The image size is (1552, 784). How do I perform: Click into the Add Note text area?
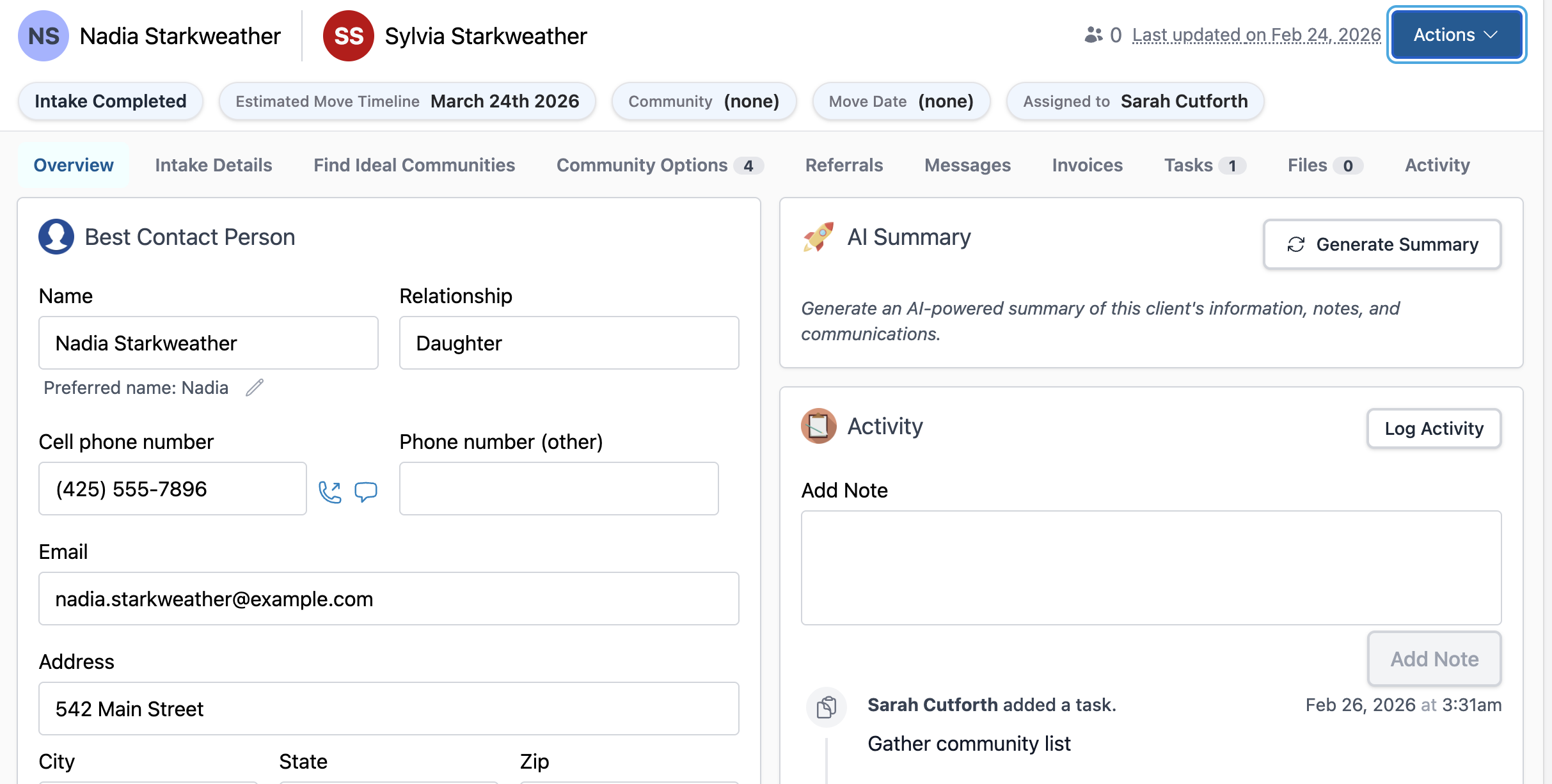pos(1150,567)
